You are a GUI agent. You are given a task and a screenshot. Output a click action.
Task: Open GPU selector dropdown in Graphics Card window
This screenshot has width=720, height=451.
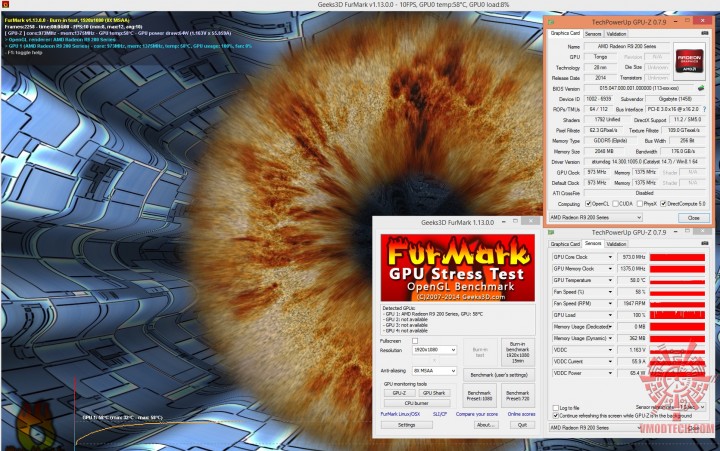pos(596,217)
